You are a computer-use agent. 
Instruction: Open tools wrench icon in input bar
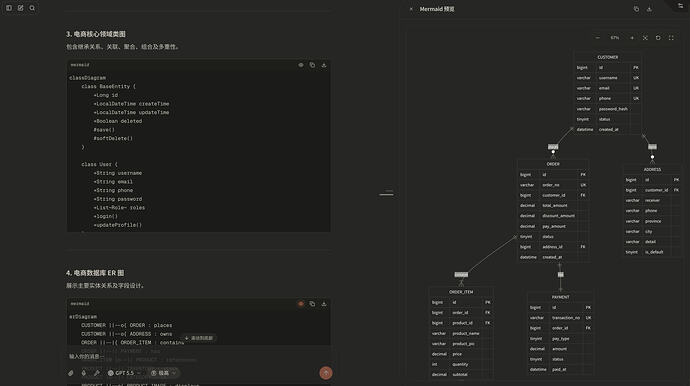tap(96, 373)
